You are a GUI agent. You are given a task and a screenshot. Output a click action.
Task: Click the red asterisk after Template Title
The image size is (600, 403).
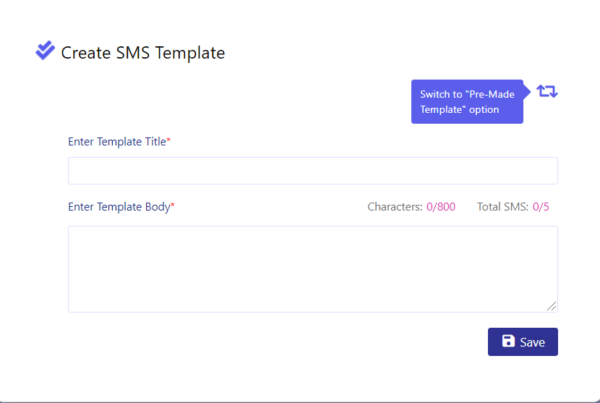coord(168,140)
